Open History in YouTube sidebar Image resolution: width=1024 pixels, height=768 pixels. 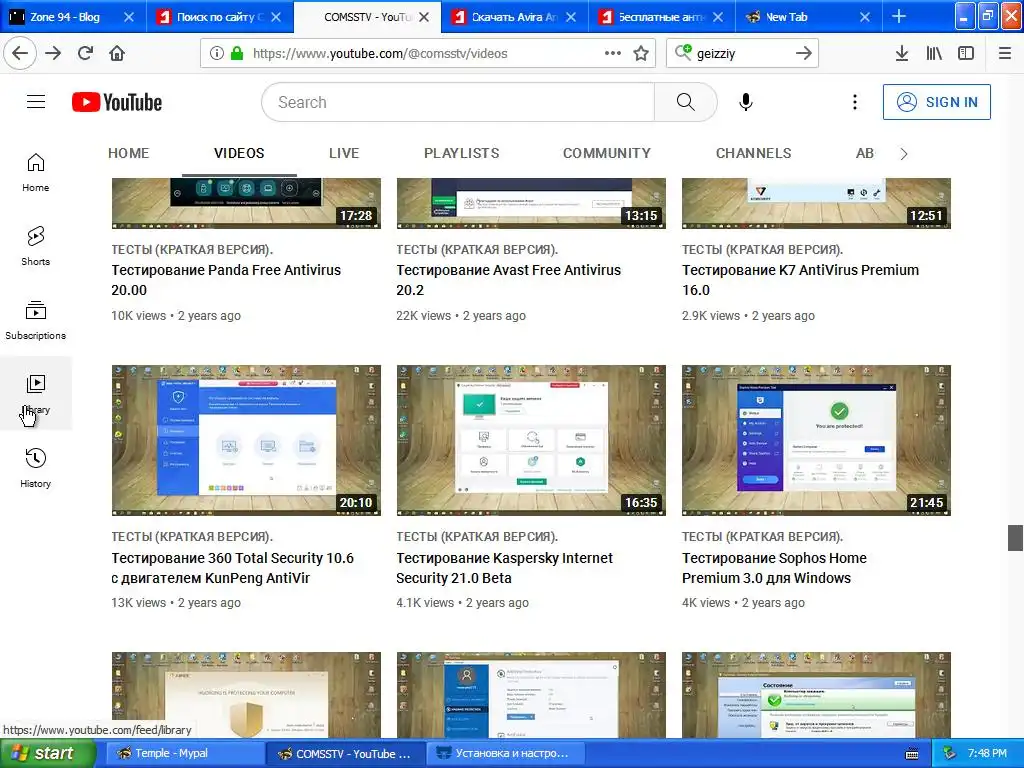point(35,468)
